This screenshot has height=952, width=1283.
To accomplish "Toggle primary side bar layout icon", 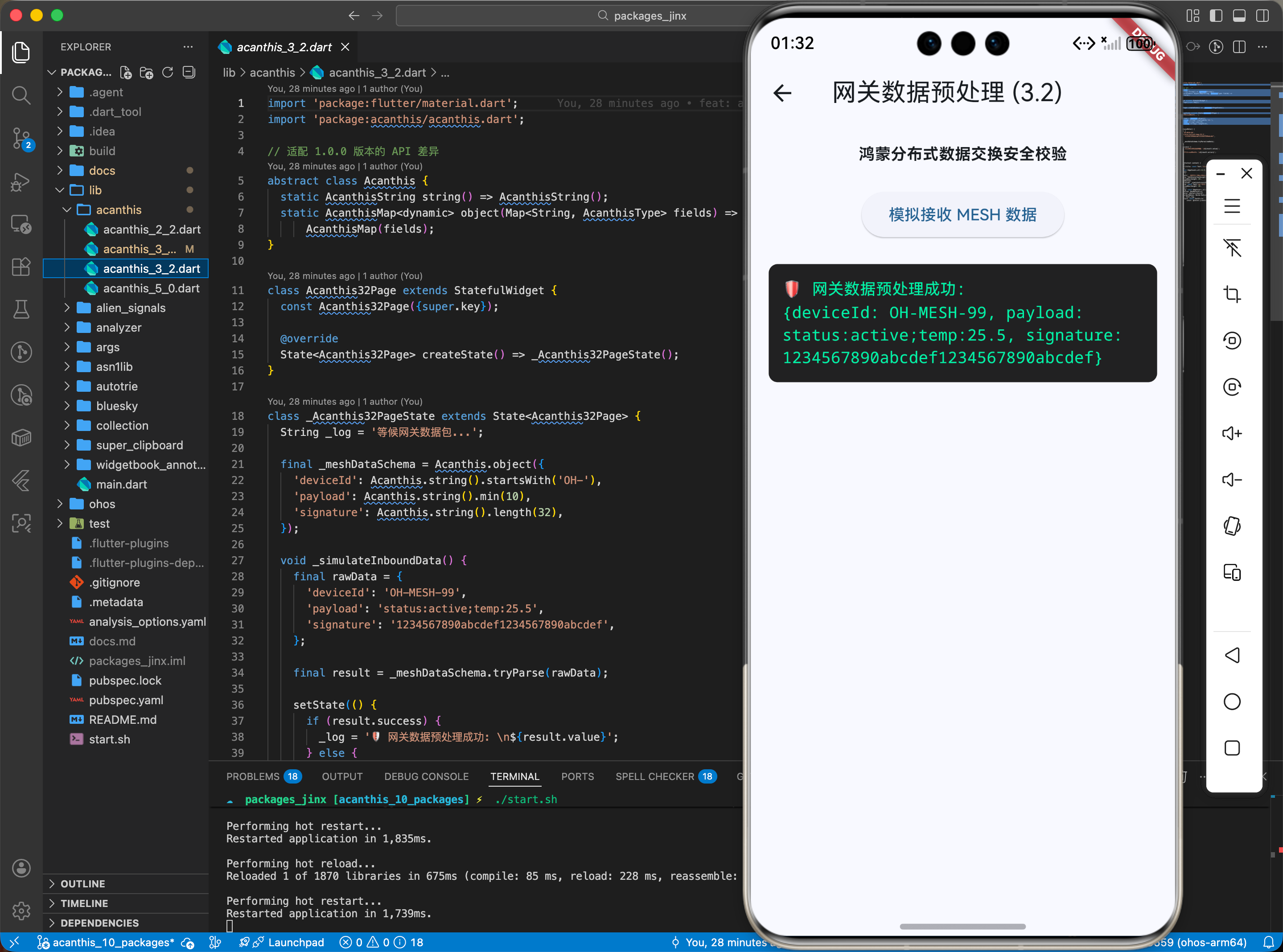I will [1216, 16].
